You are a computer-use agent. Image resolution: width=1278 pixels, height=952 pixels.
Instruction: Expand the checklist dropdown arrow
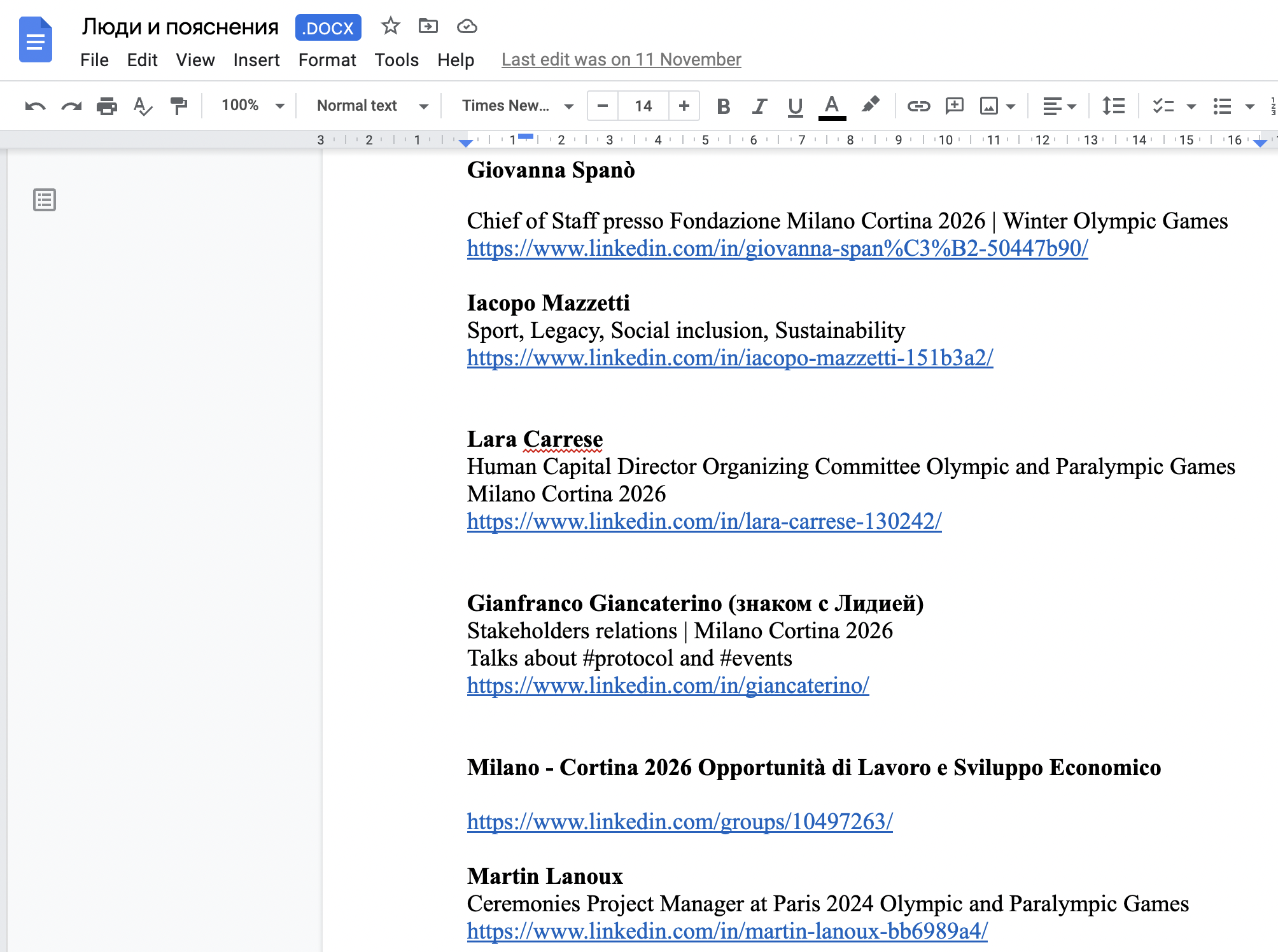1191,106
